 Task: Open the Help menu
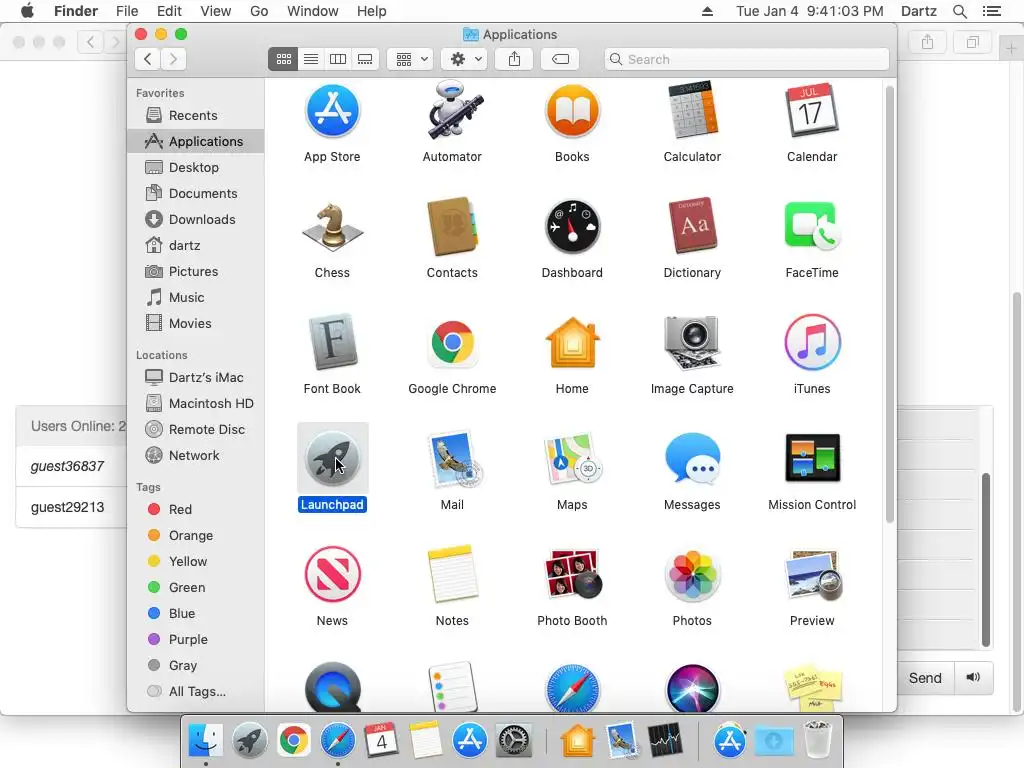click(x=372, y=11)
